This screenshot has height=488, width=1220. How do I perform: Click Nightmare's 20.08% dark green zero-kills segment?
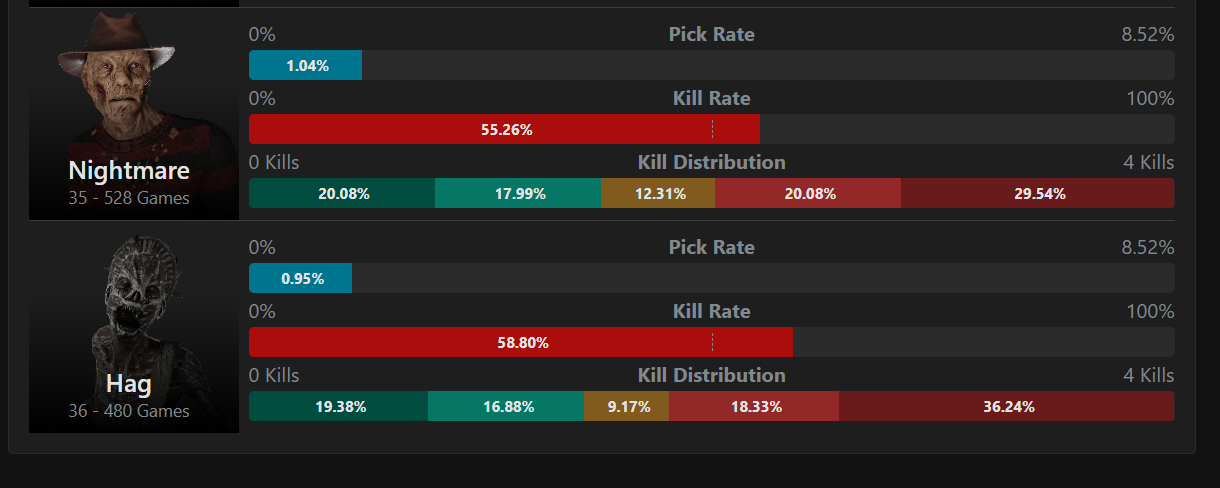point(342,193)
